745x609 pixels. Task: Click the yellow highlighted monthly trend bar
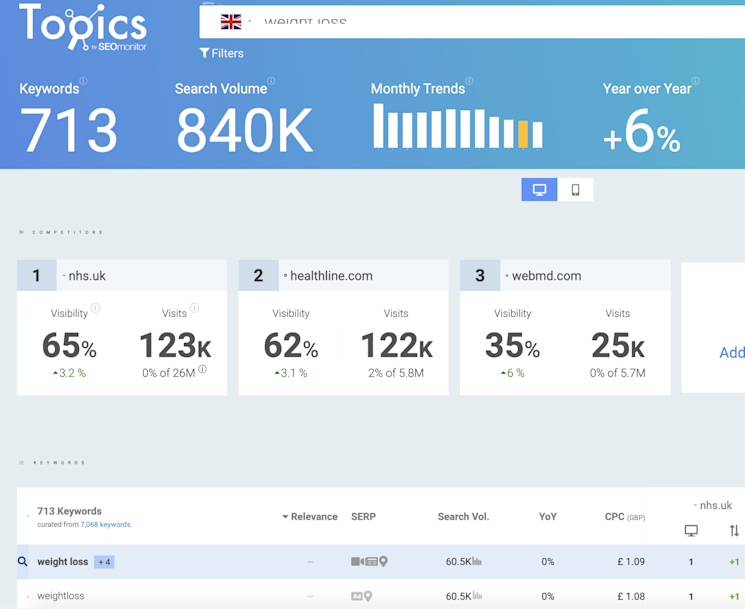pyautogui.click(x=523, y=134)
